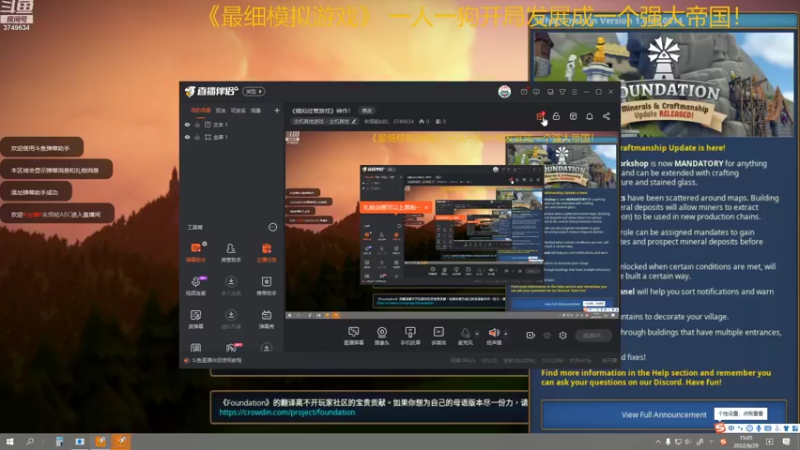
Task: Open the bell notifications icon above preview
Action: (589, 116)
